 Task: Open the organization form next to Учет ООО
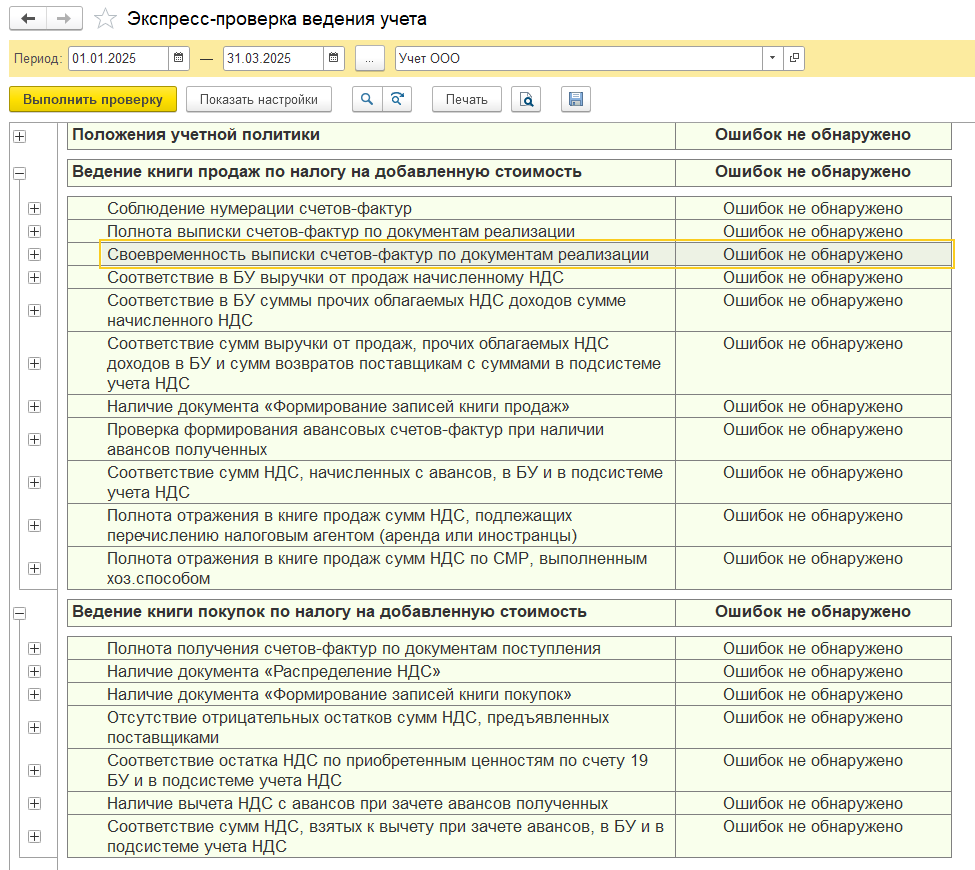tap(794, 59)
